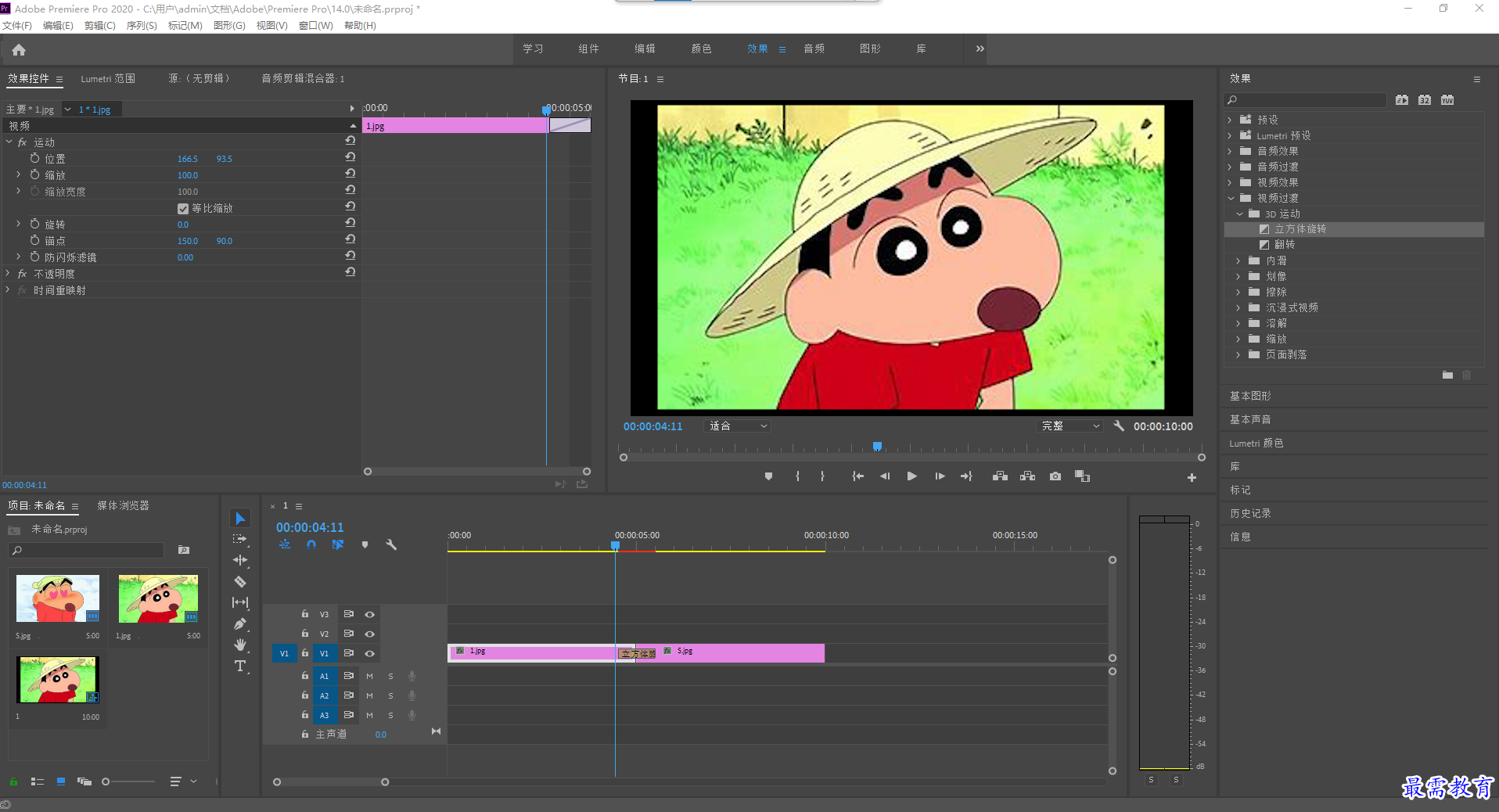Reset the Position parameter
Viewport: 1499px width, 812px height.
pos(350,157)
